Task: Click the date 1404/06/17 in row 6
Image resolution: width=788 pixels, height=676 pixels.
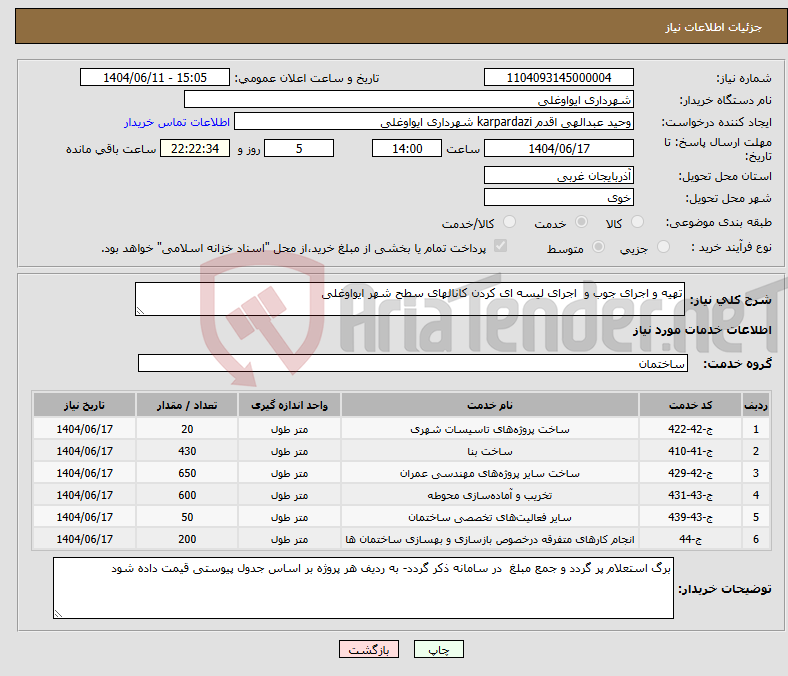Action: coord(84,539)
